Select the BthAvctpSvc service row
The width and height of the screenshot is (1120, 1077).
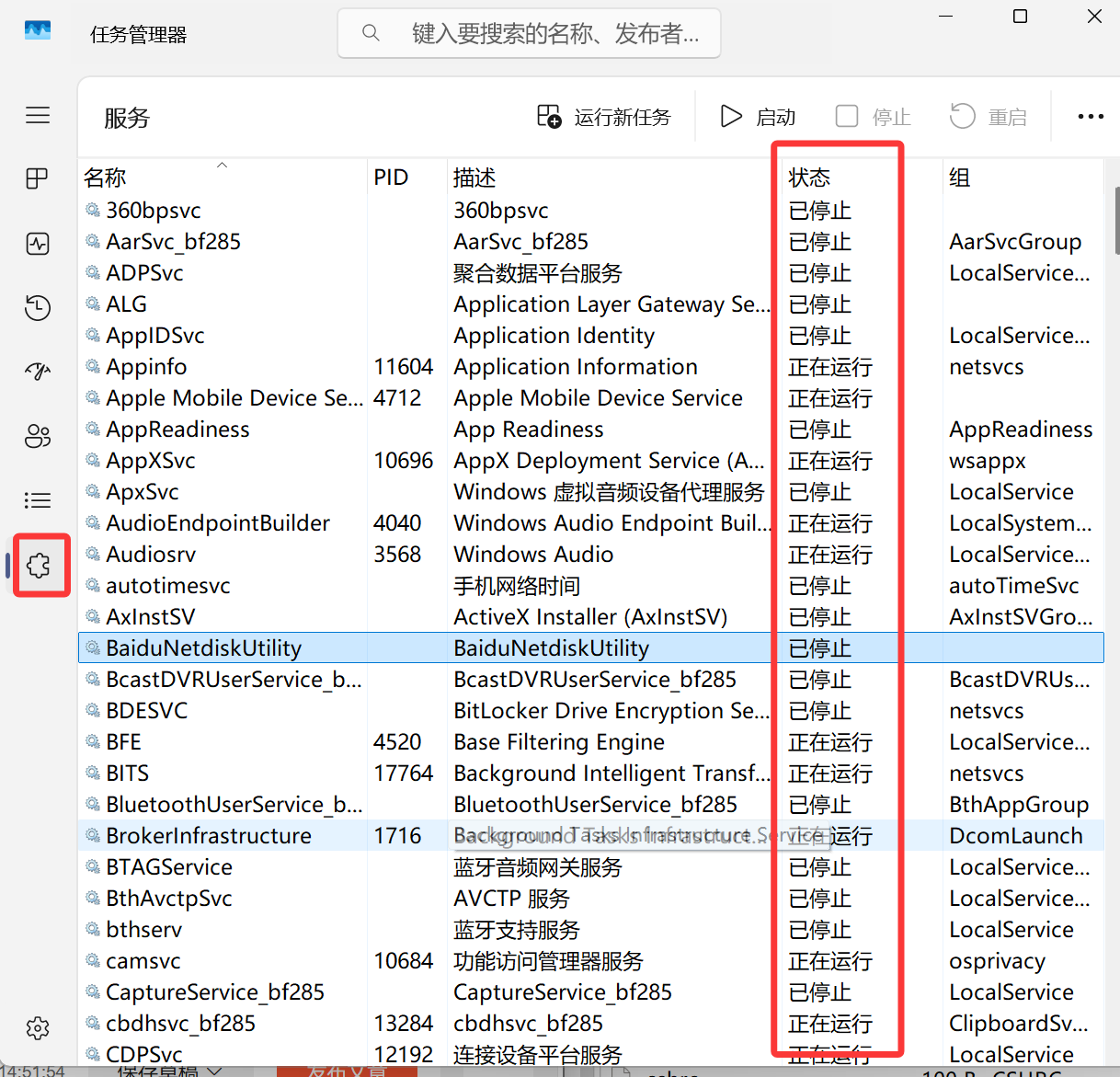590,899
